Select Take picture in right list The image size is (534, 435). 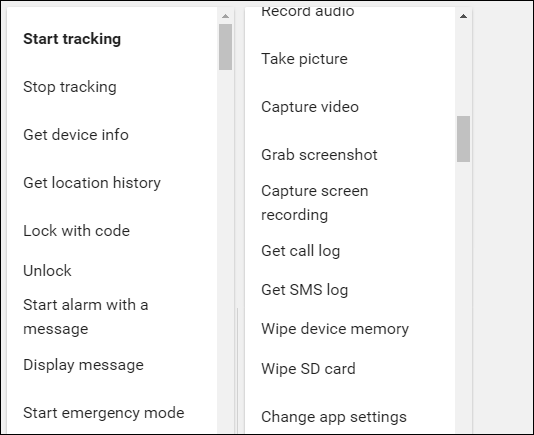pos(304,59)
